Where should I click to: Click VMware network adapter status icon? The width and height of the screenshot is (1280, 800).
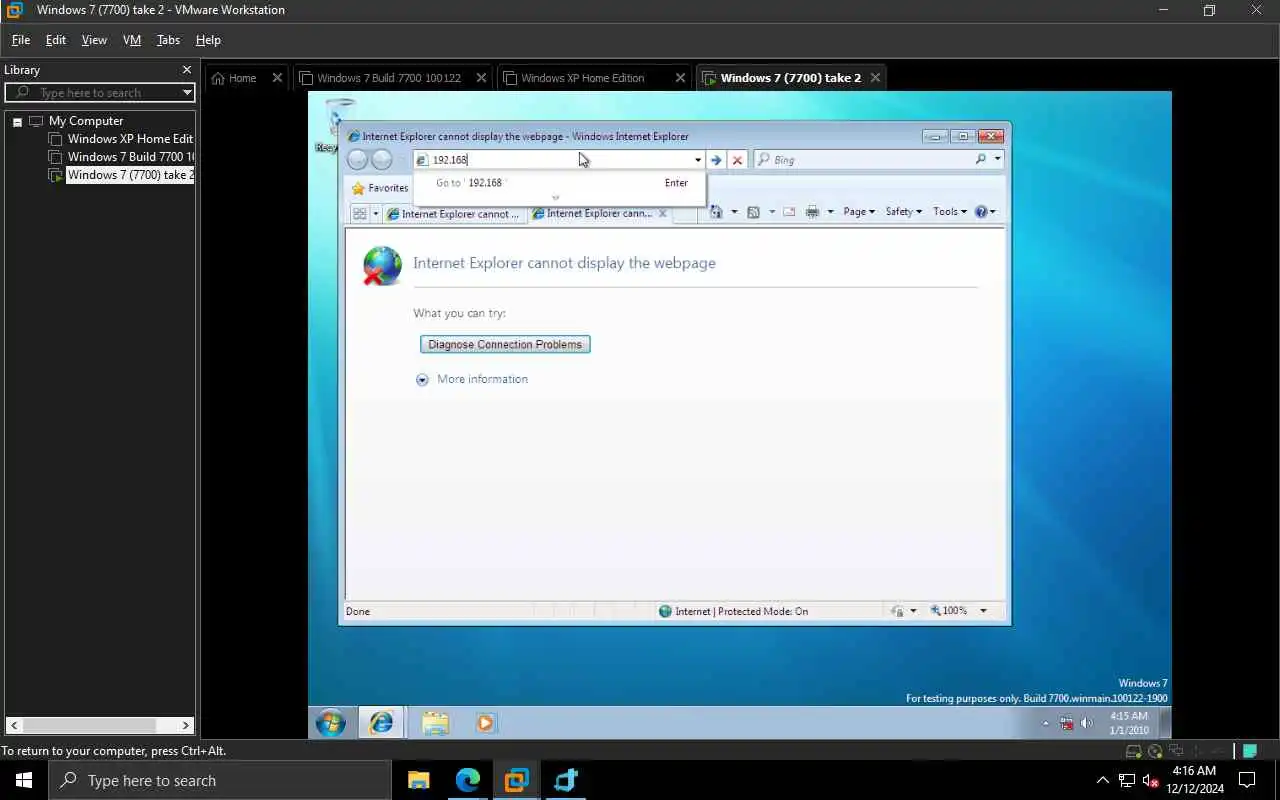pyautogui.click(x=1176, y=752)
